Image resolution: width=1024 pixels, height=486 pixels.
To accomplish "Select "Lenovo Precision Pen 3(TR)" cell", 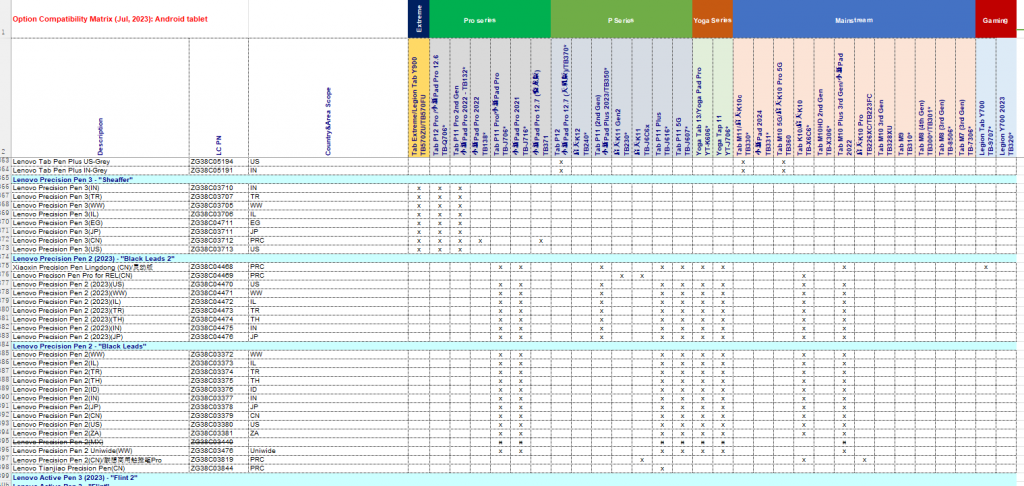I will point(101,197).
